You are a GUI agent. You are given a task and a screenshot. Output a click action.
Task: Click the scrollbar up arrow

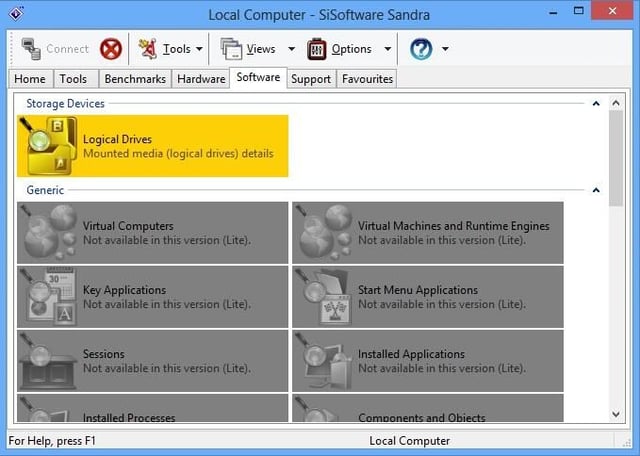click(616, 103)
